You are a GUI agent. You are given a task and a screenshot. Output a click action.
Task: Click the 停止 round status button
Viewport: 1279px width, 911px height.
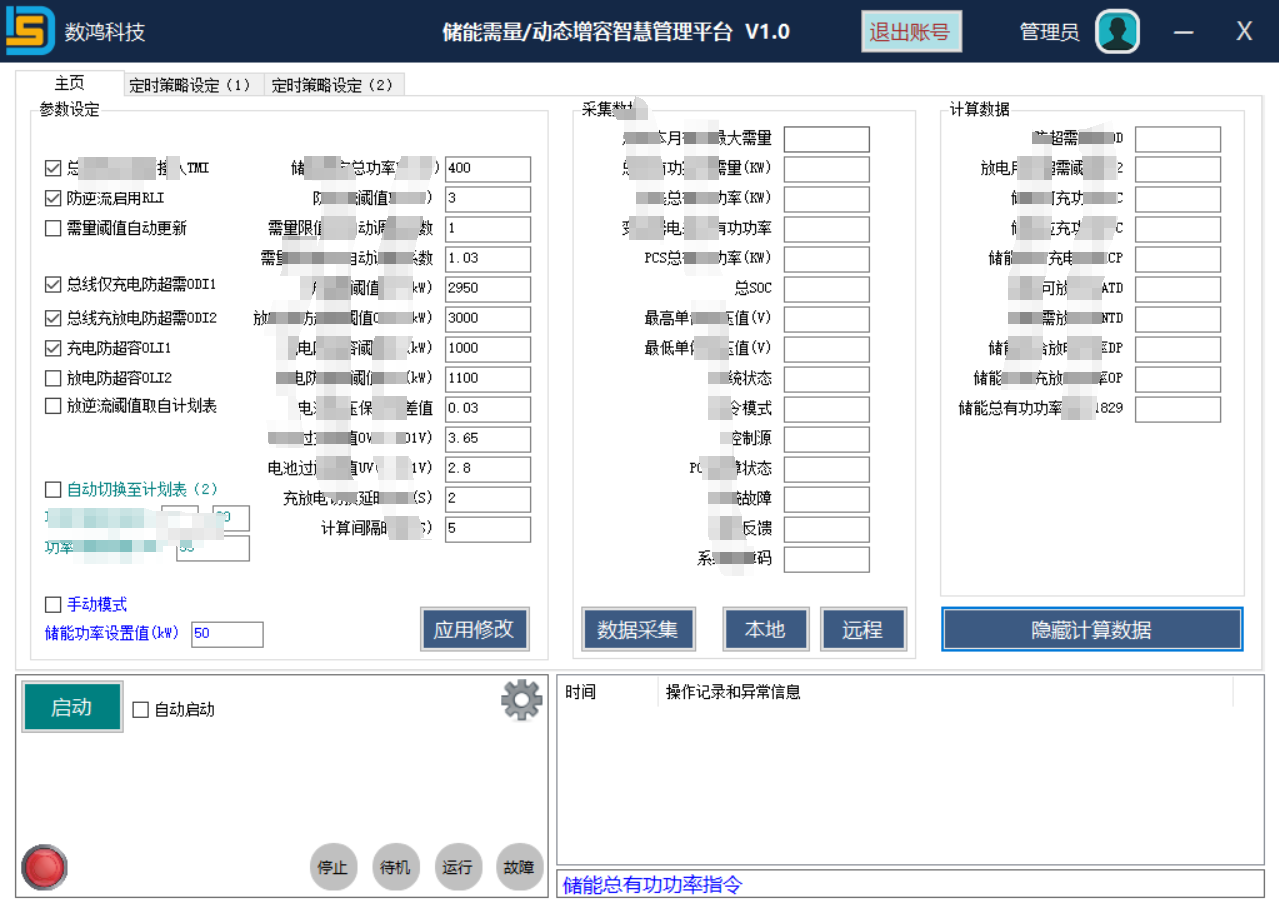click(x=333, y=867)
